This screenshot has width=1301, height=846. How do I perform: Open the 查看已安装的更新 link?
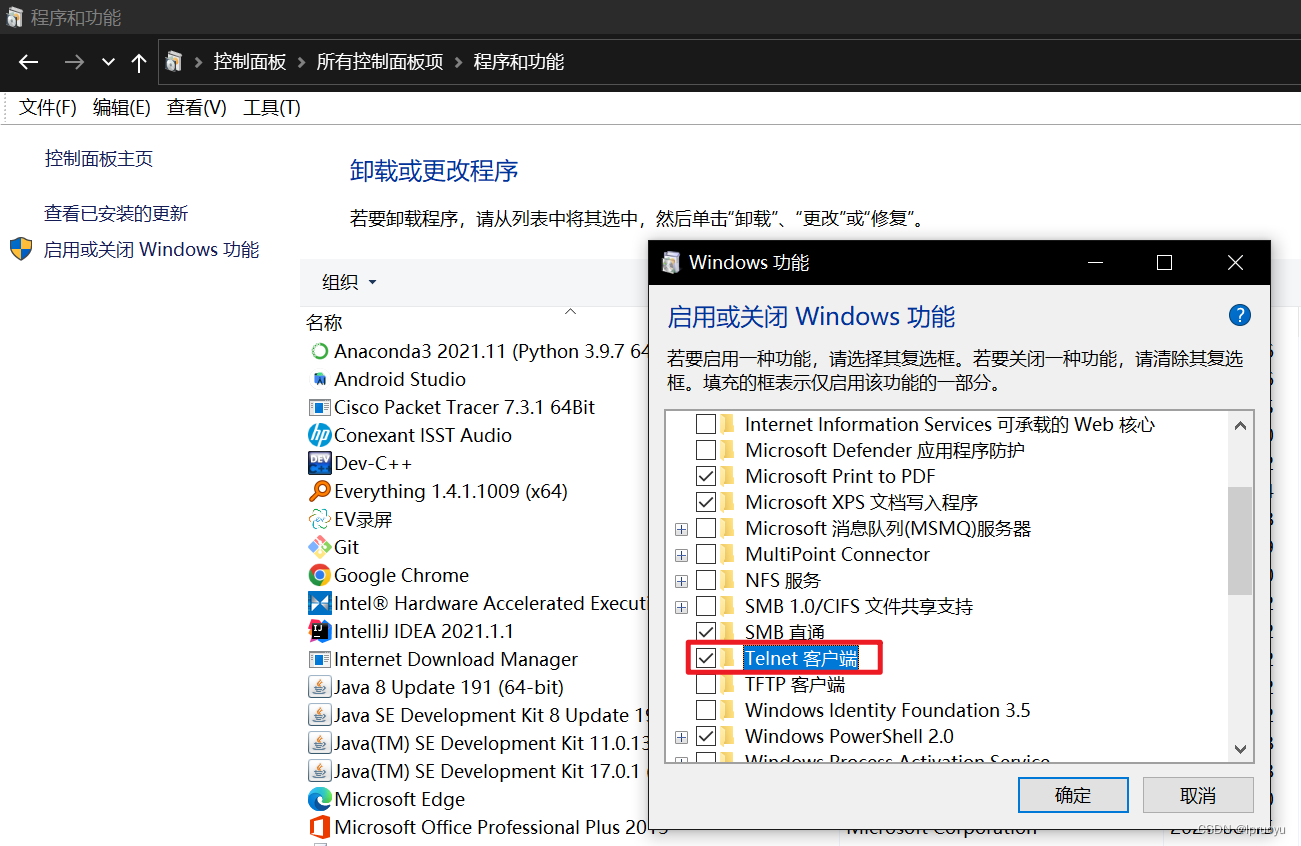click(x=116, y=213)
